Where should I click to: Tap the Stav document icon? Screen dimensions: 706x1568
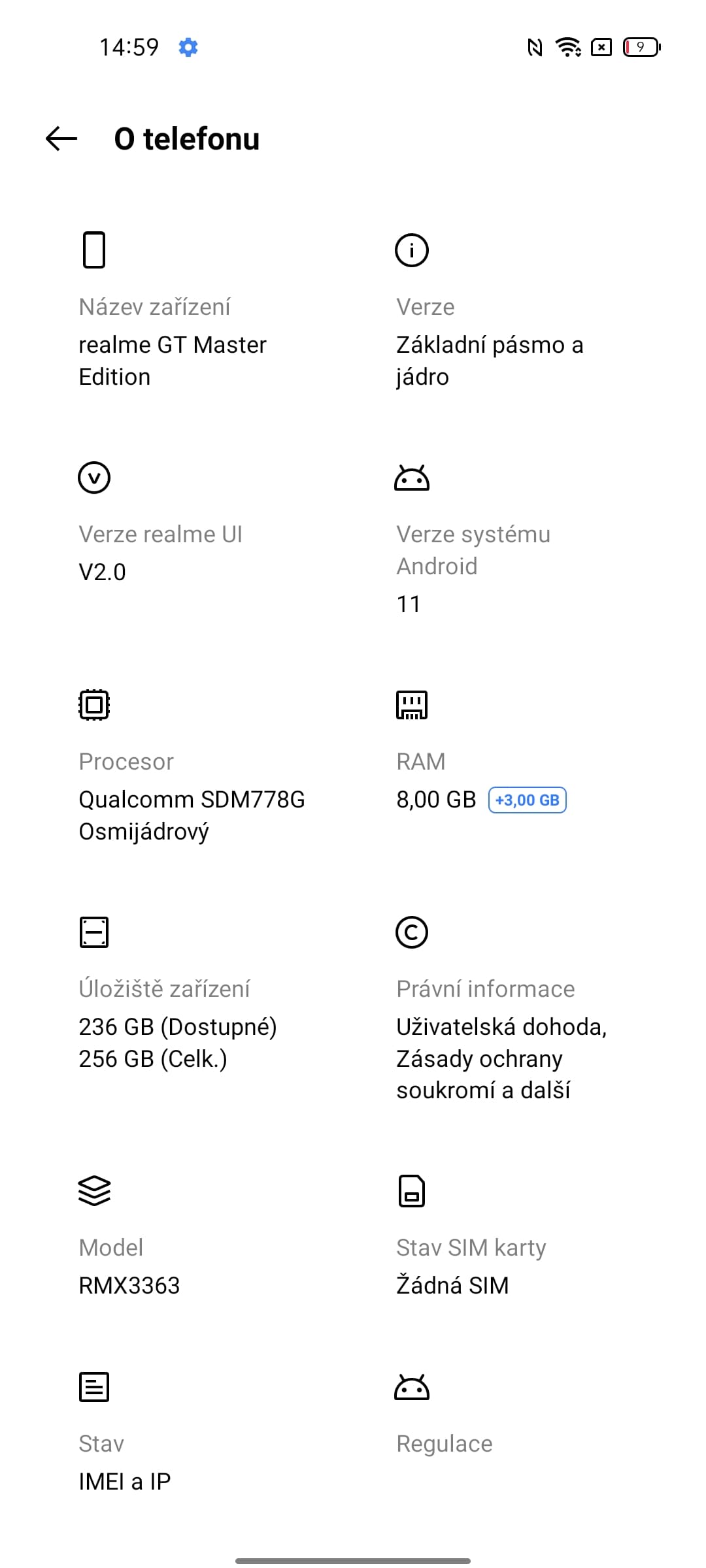point(94,1386)
